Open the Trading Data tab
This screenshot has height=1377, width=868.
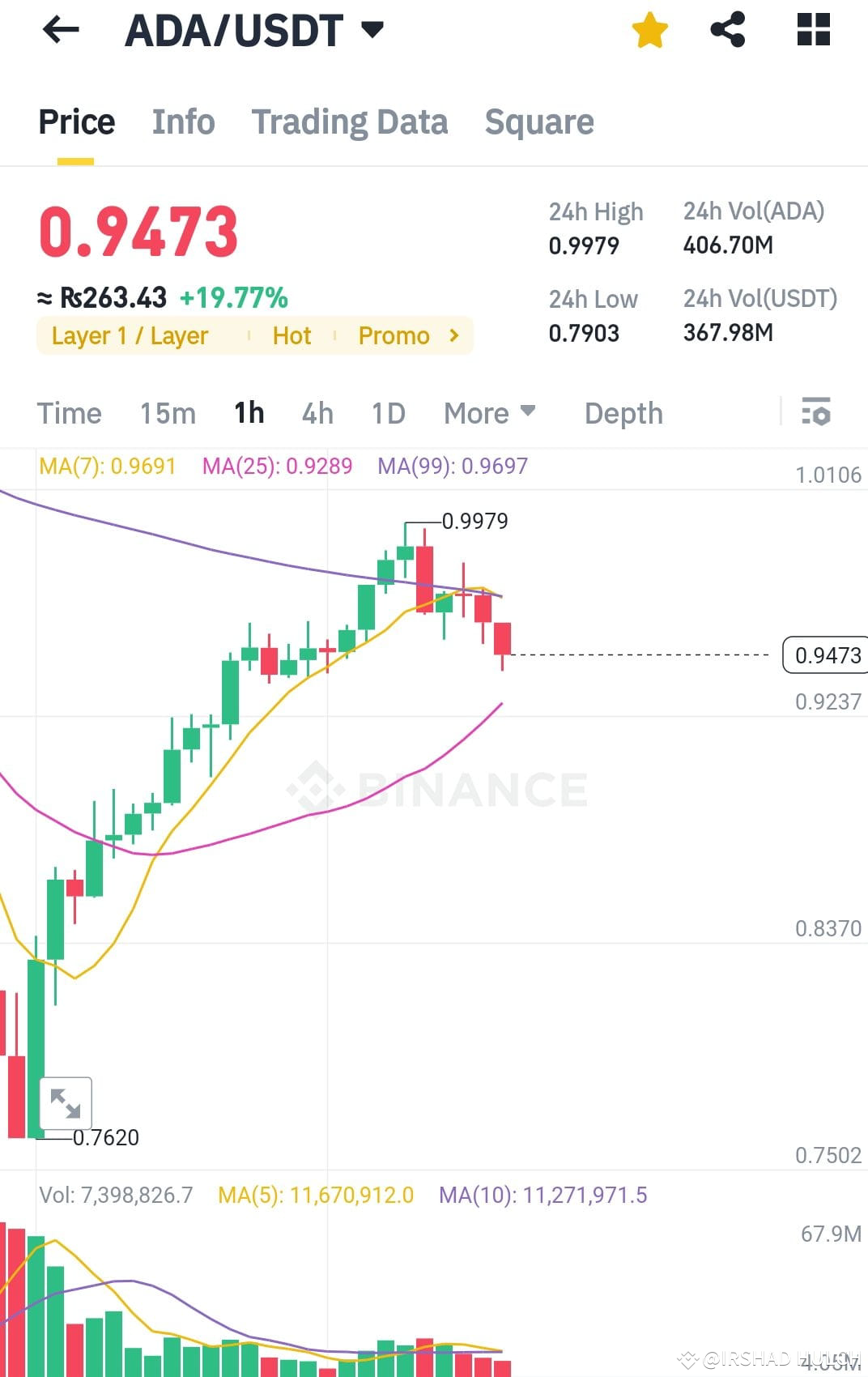click(350, 122)
